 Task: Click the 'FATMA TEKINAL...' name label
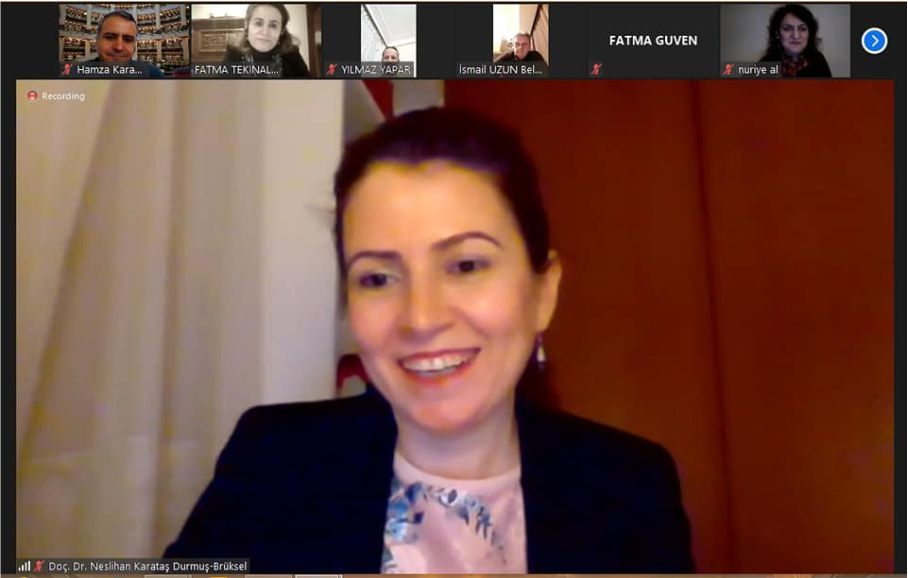[x=236, y=69]
